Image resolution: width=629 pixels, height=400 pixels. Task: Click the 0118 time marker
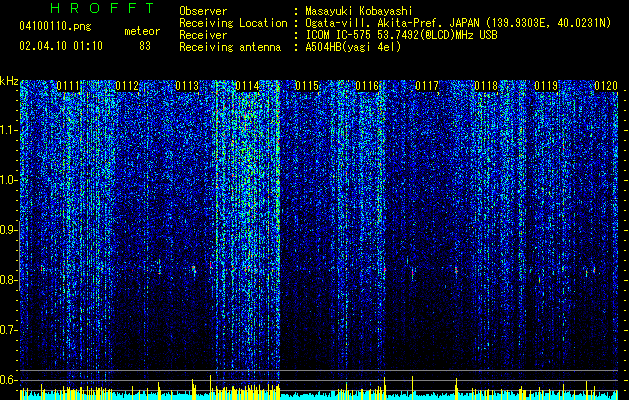click(486, 86)
